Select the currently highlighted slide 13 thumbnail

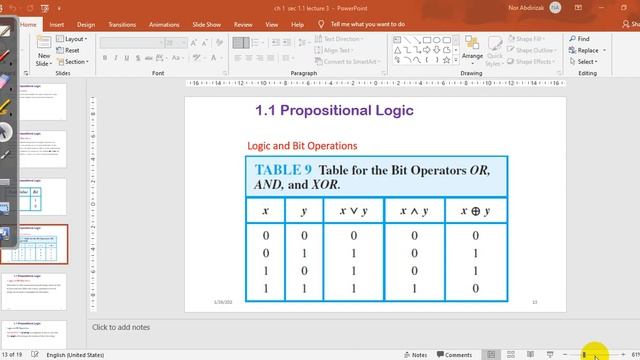(34, 244)
